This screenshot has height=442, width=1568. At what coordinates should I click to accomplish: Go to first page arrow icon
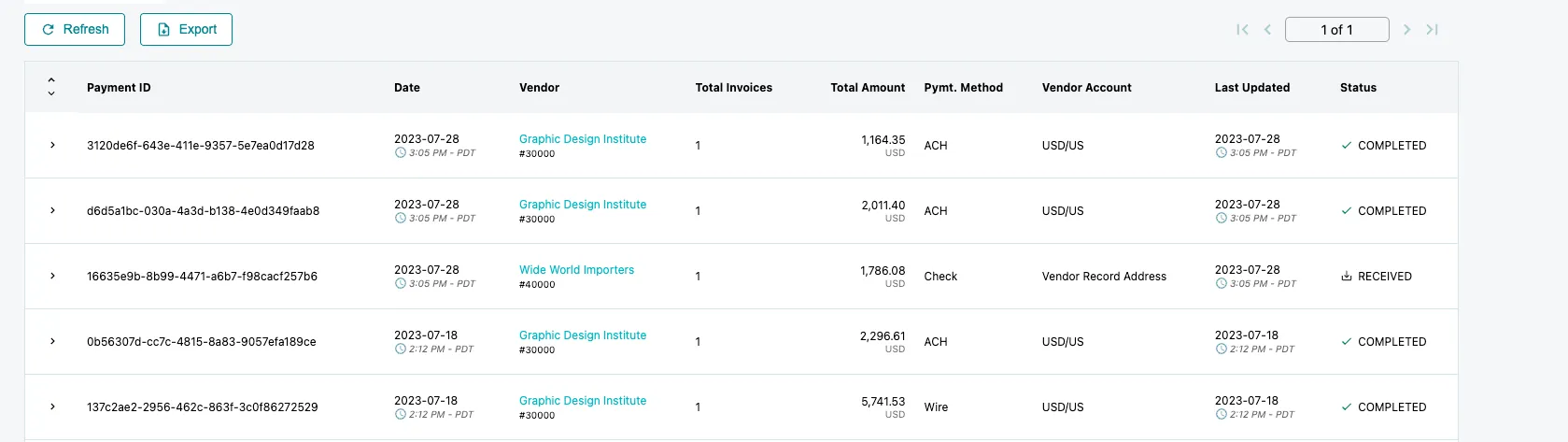[1242, 30]
